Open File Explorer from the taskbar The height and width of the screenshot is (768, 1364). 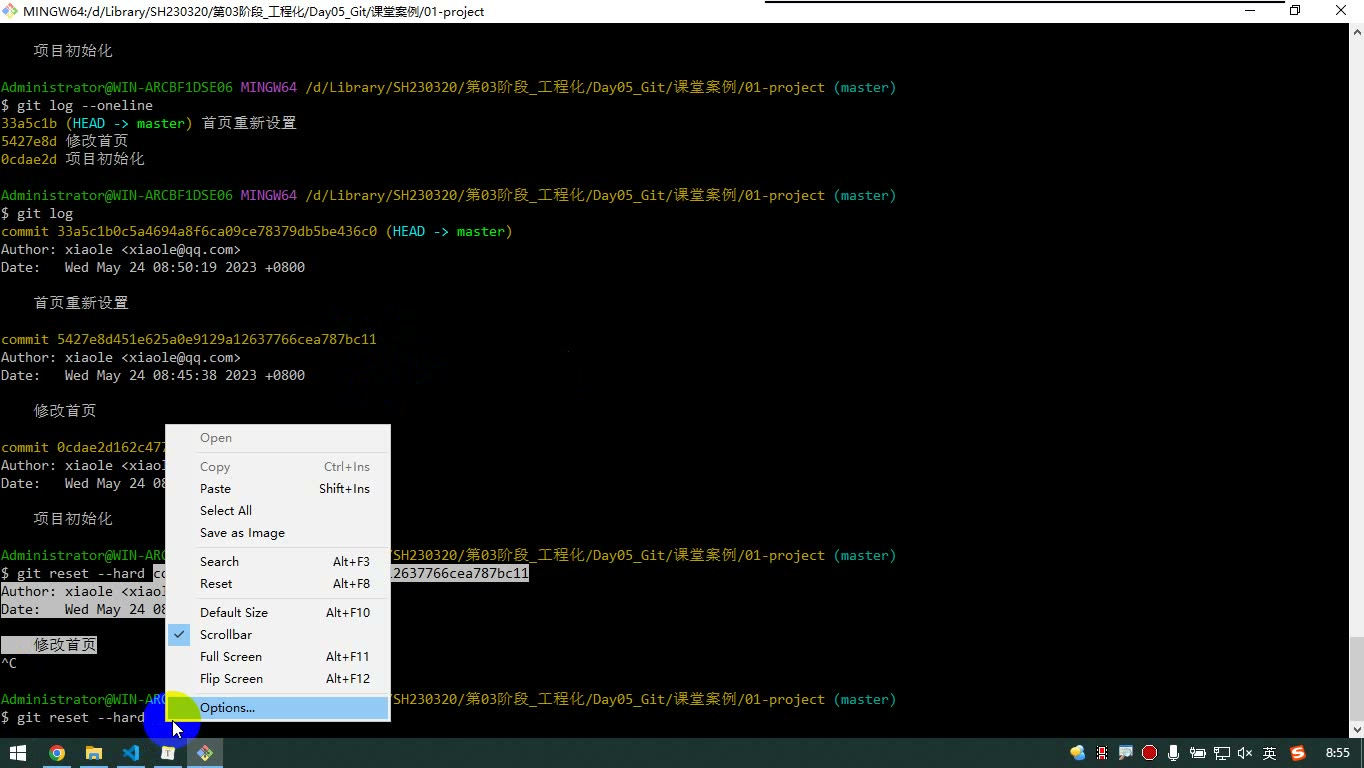point(94,753)
